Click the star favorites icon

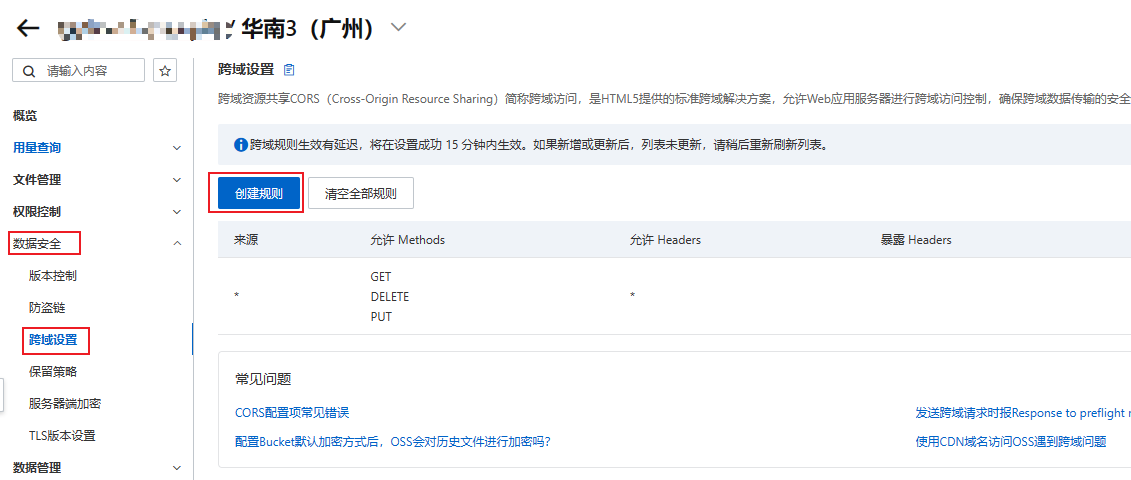[166, 71]
